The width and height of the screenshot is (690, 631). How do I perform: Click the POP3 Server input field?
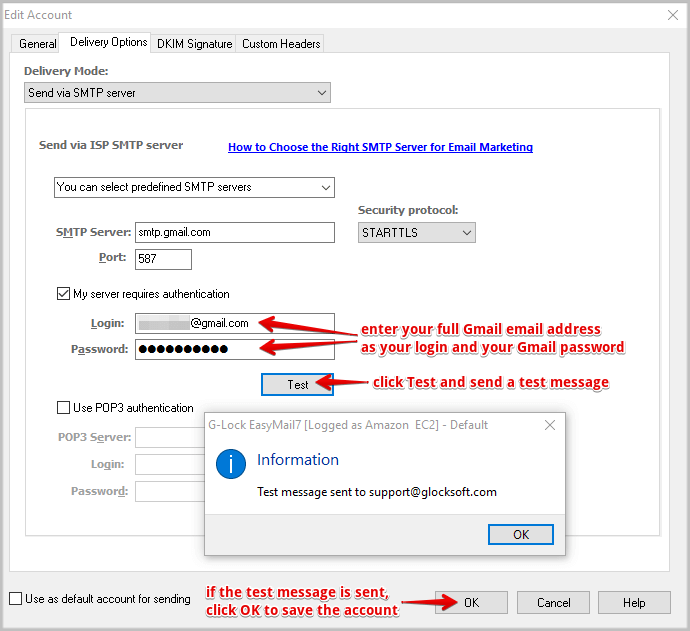coord(170,437)
